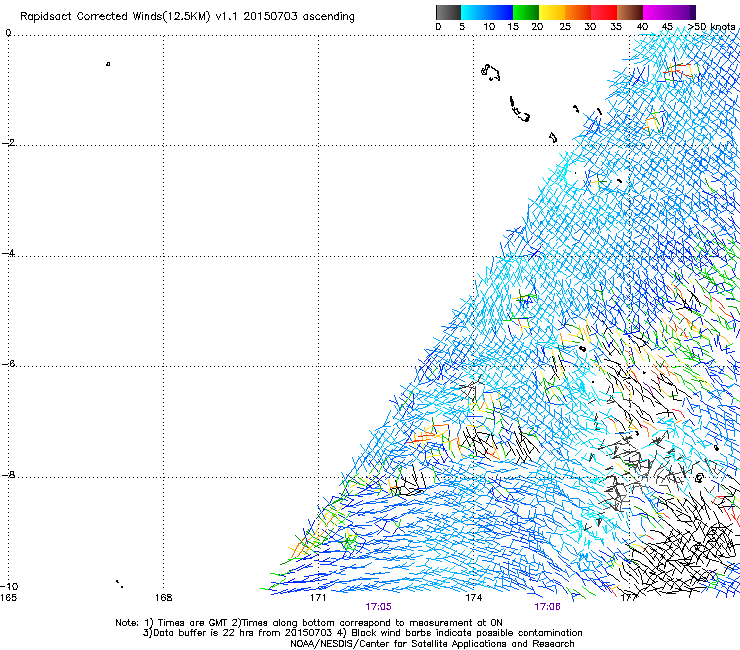Click the legend tick label 25
Screen dimensions: 740x650
pos(565,27)
